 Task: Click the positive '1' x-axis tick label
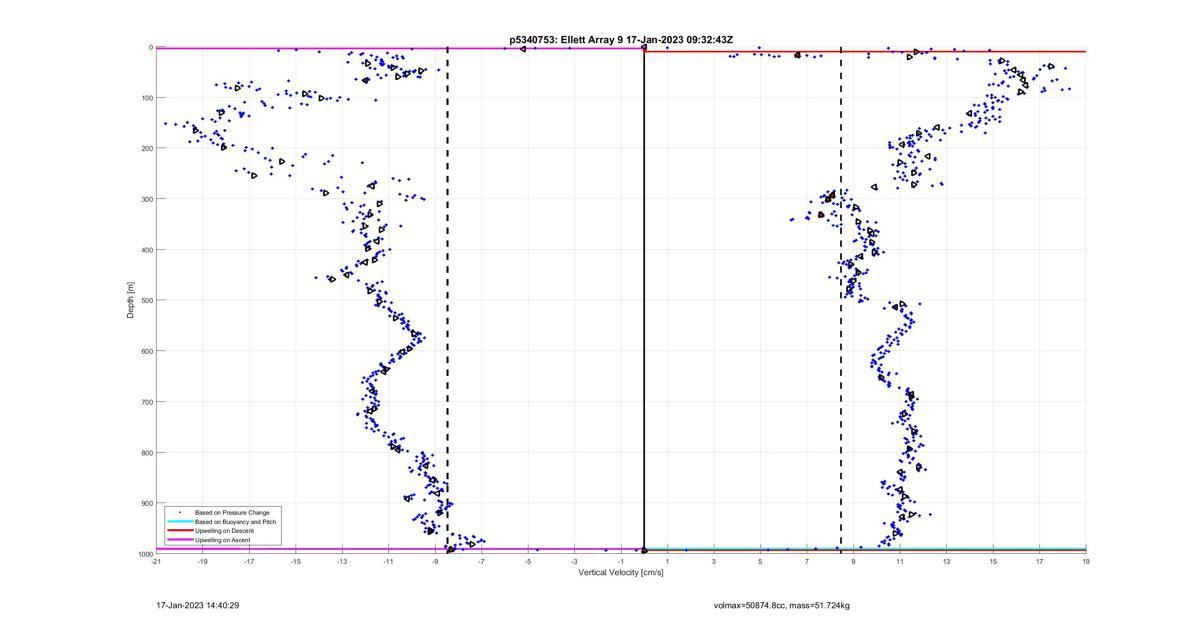point(668,562)
